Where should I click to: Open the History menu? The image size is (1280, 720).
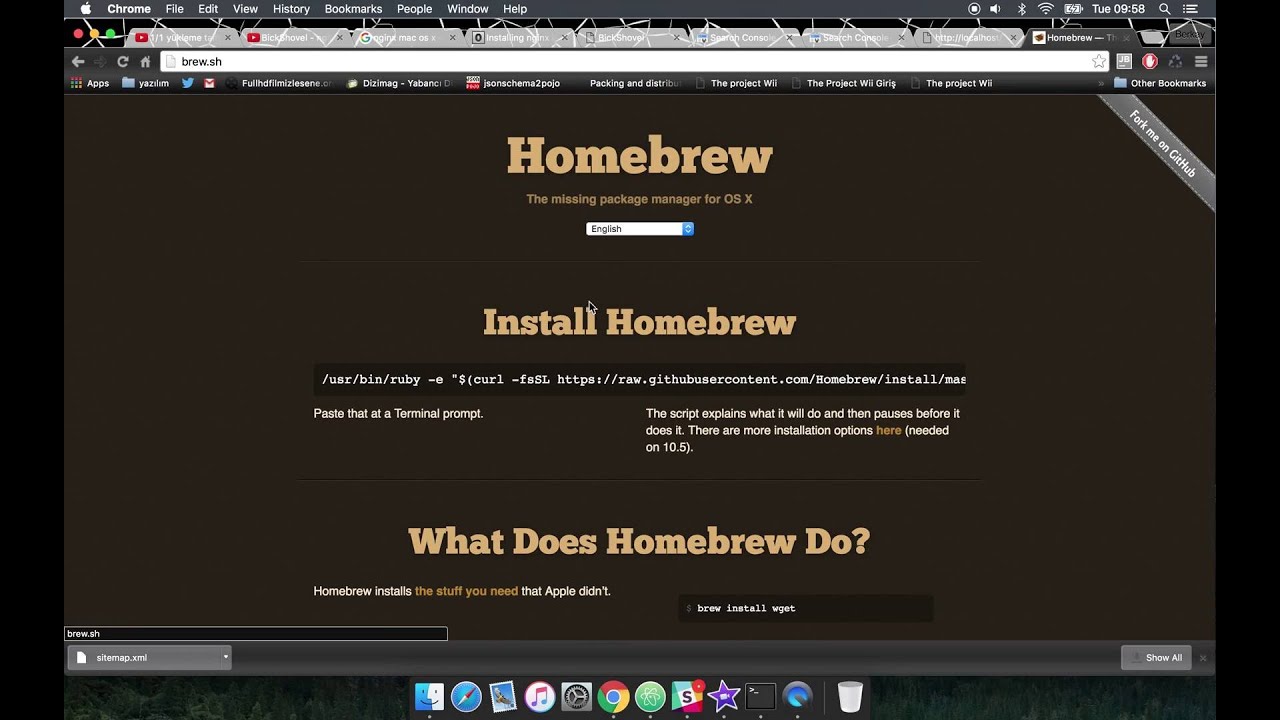tap(291, 9)
